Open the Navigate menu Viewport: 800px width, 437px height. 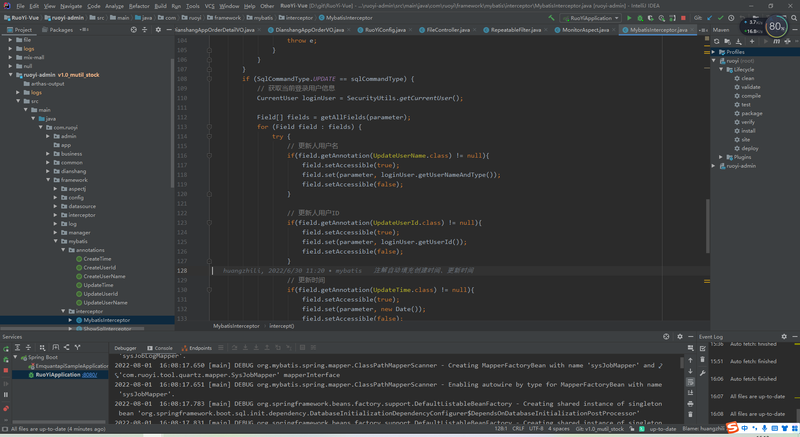click(x=71, y=6)
